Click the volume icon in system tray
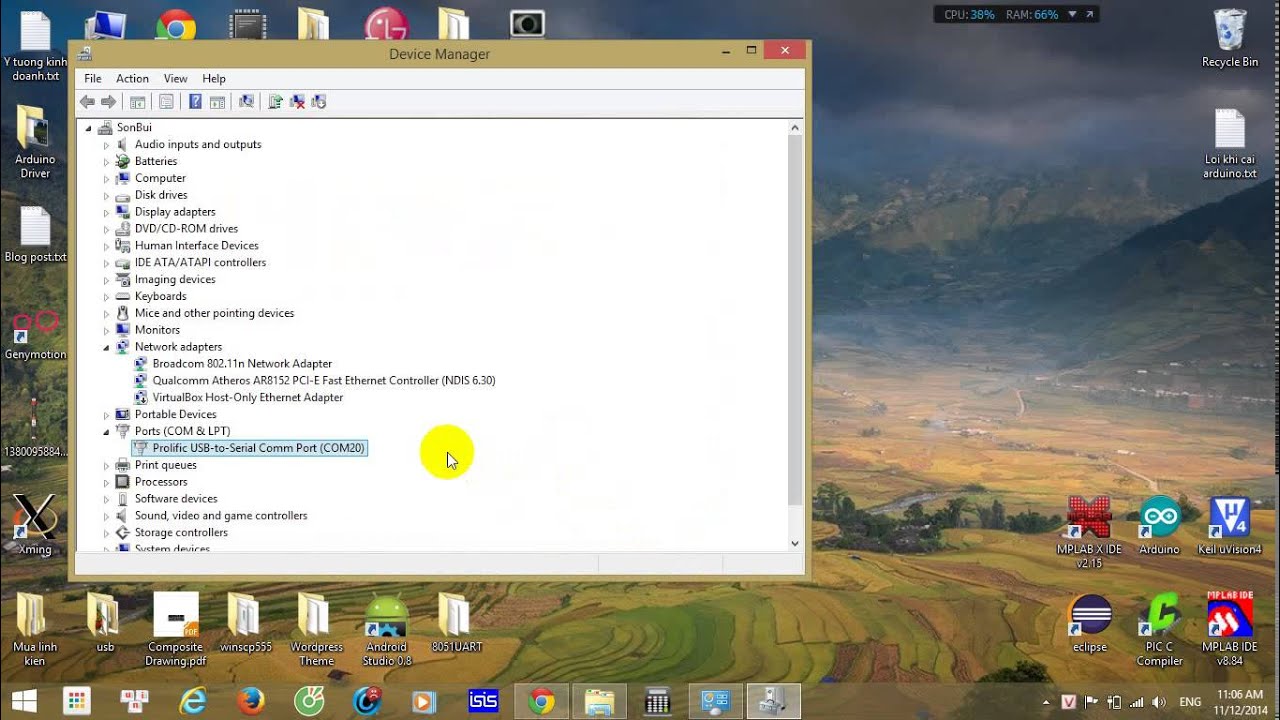The width and height of the screenshot is (1280, 720). 1159,702
